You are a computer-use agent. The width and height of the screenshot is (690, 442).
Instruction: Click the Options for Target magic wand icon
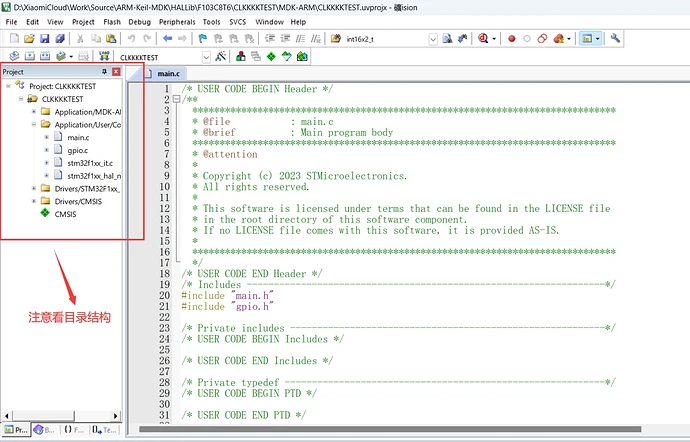coord(220,57)
